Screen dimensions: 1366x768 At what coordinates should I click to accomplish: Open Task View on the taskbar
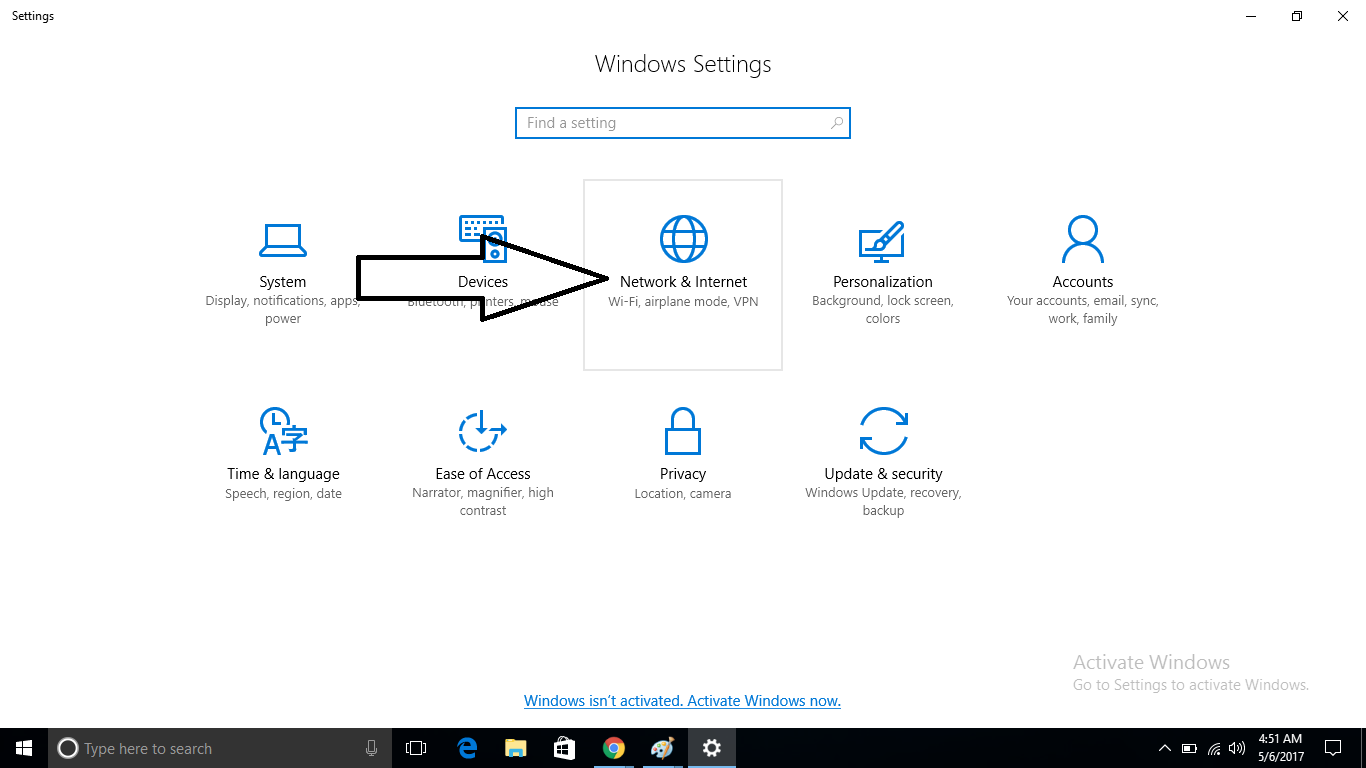[415, 747]
